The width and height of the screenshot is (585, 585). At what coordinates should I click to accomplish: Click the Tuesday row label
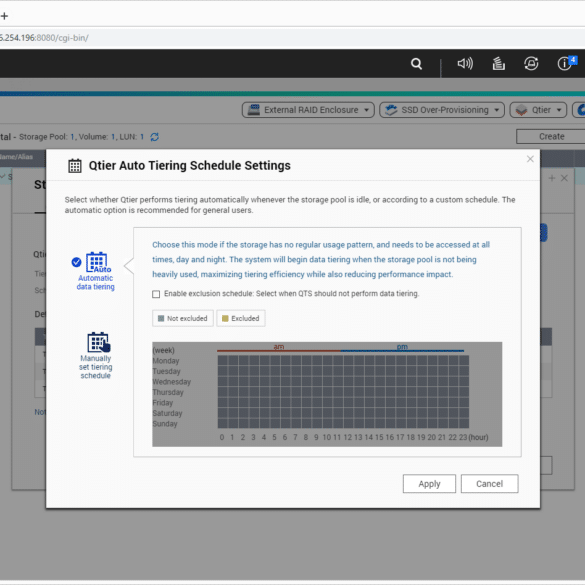tap(166, 372)
